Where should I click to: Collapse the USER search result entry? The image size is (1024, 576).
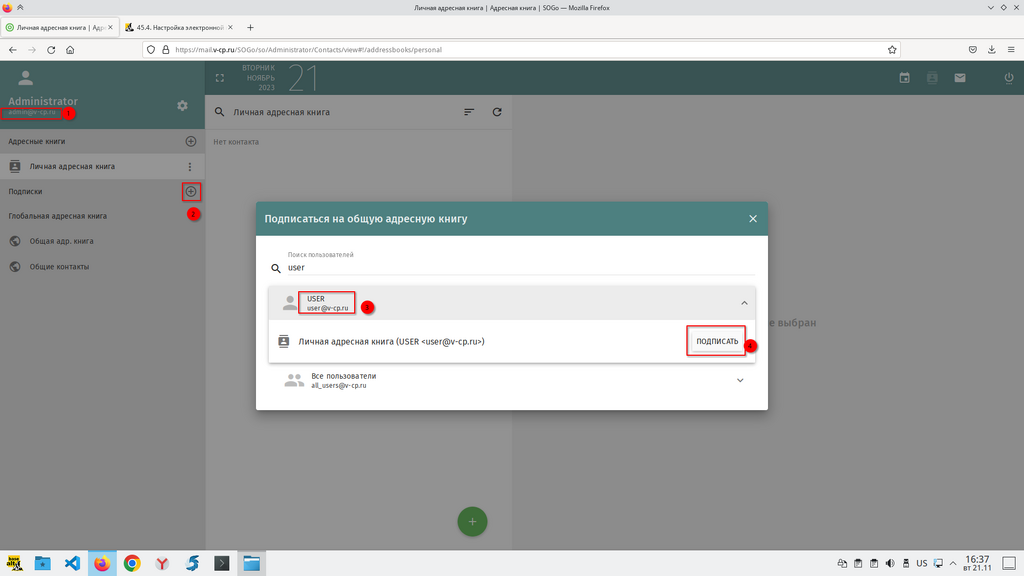(743, 303)
